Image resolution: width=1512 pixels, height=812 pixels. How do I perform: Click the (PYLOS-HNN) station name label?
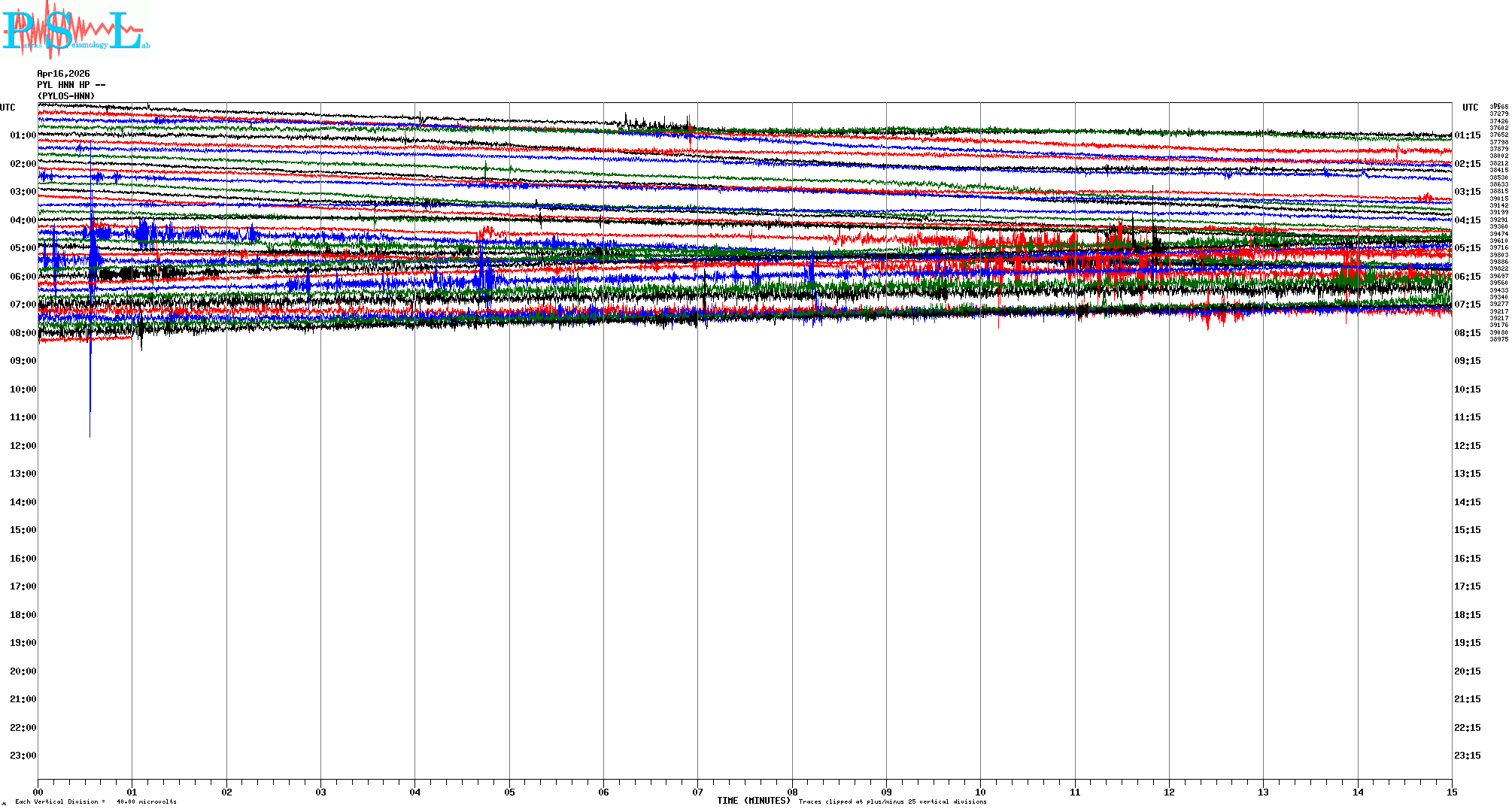pos(66,96)
